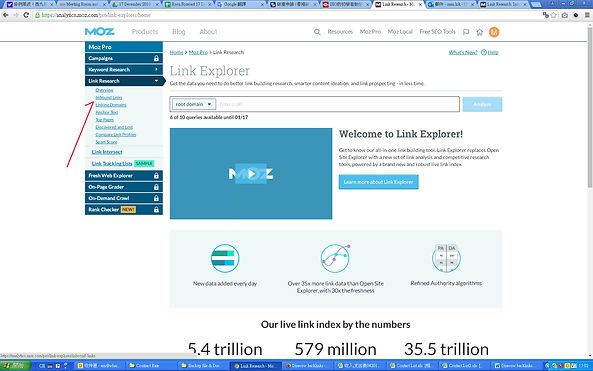Open the site search magnifier icon
Image resolution: width=593 pixels, height=371 pixels.
point(317,32)
